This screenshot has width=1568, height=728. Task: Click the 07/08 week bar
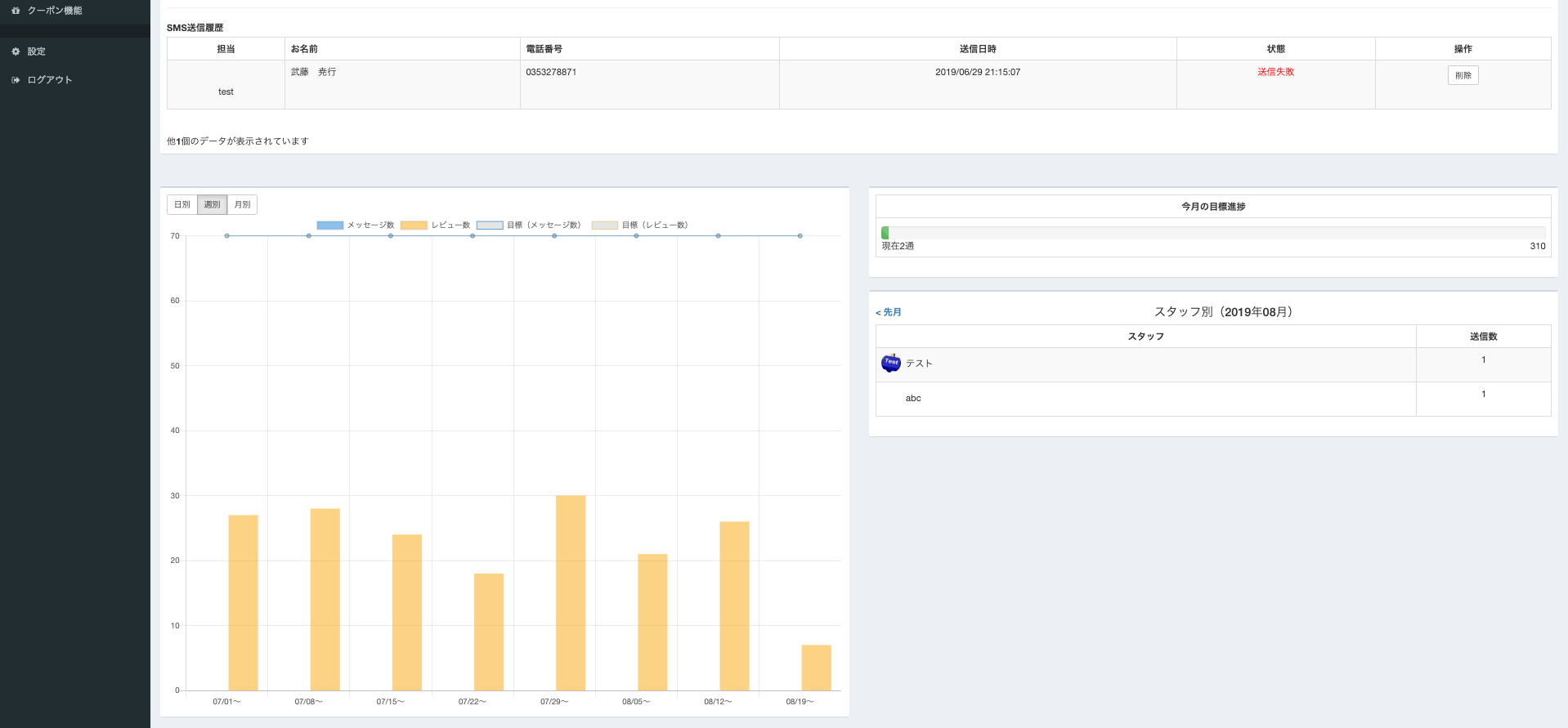coord(325,600)
